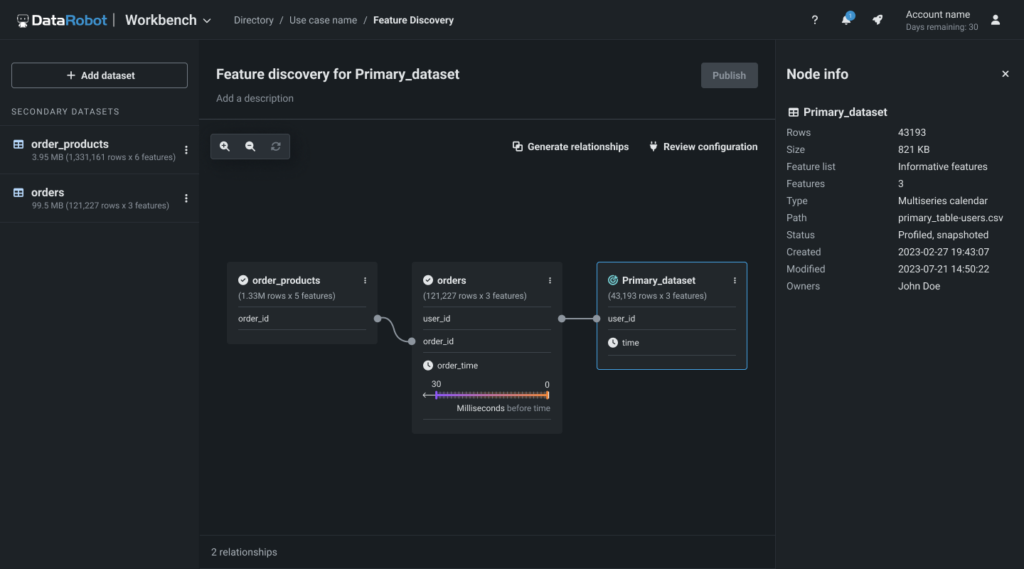Click the Milliseconds unit label

[480, 408]
